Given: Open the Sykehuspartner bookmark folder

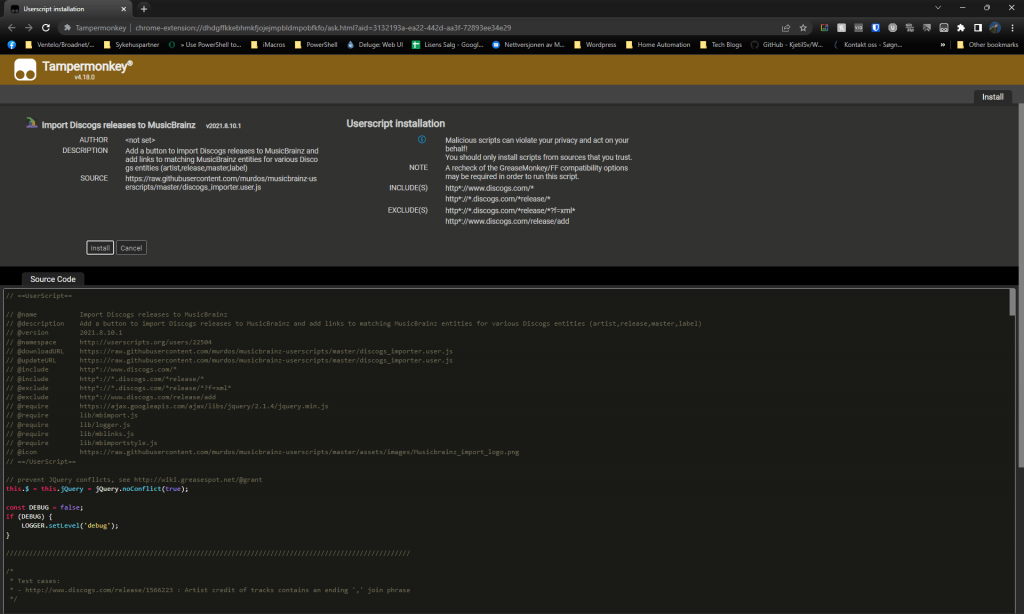Looking at the screenshot, I should (131, 45).
